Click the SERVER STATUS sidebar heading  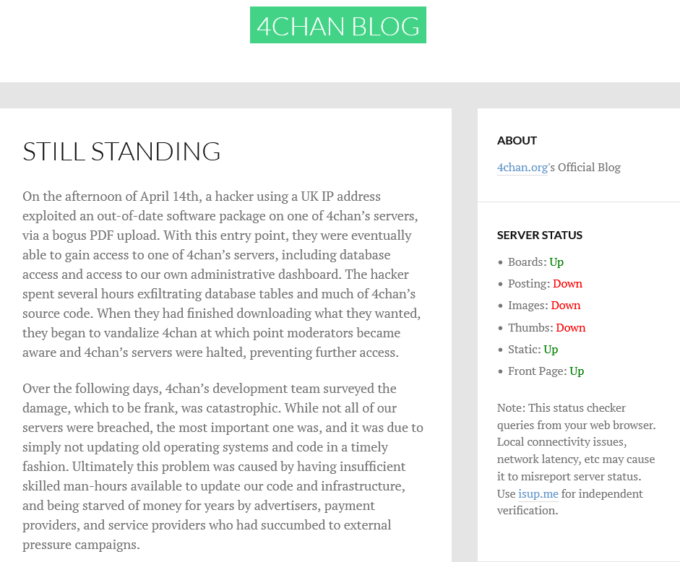(539, 236)
